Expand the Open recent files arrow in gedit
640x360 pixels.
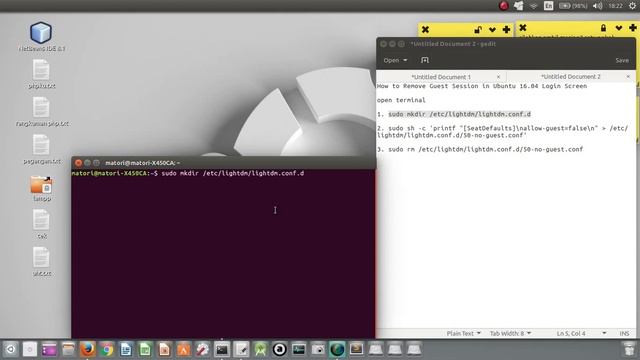click(x=405, y=60)
